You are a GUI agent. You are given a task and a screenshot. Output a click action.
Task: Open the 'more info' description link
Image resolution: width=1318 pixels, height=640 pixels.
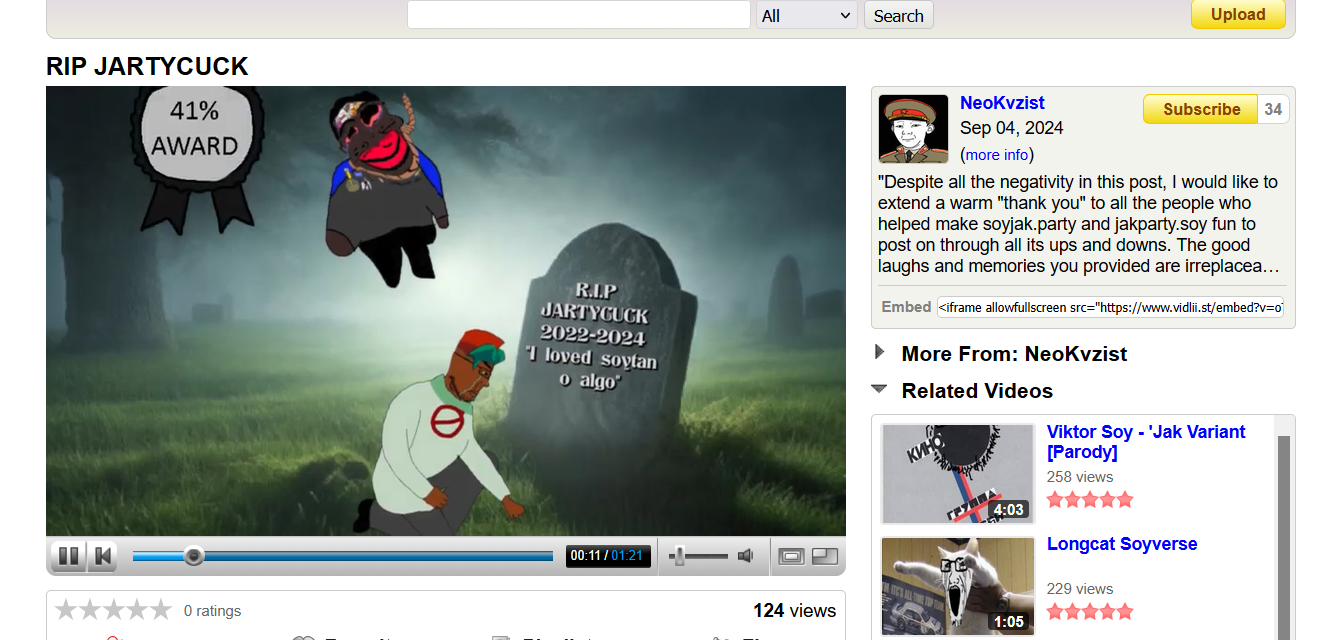[997, 155]
